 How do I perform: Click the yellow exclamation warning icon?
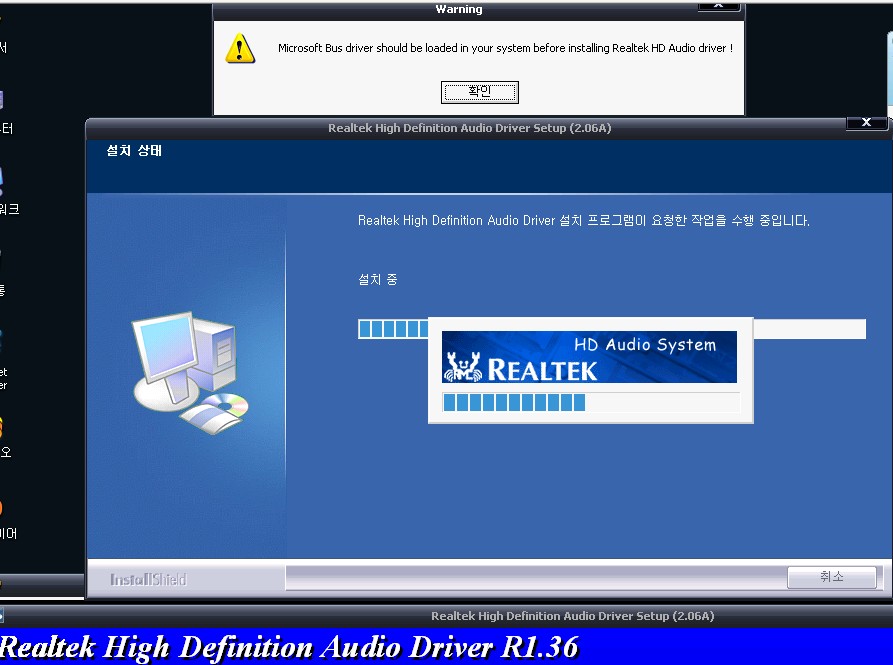pyautogui.click(x=240, y=48)
